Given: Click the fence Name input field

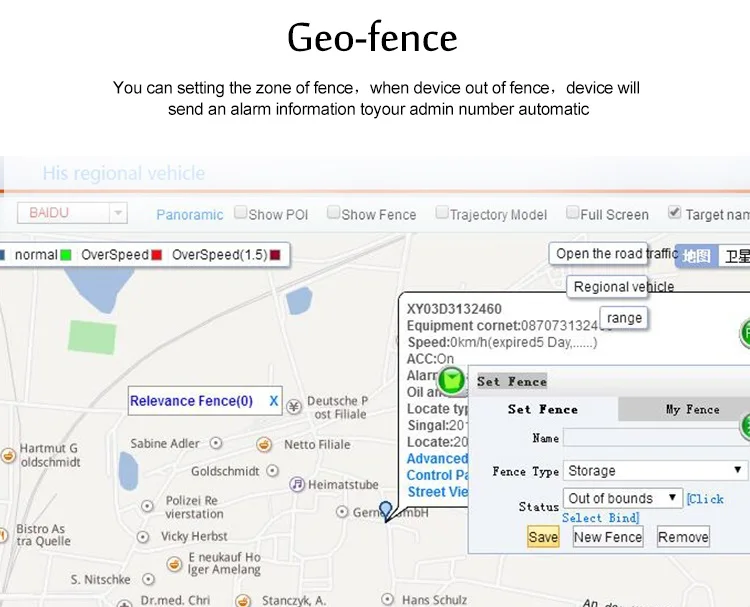Looking at the screenshot, I should coord(656,438).
